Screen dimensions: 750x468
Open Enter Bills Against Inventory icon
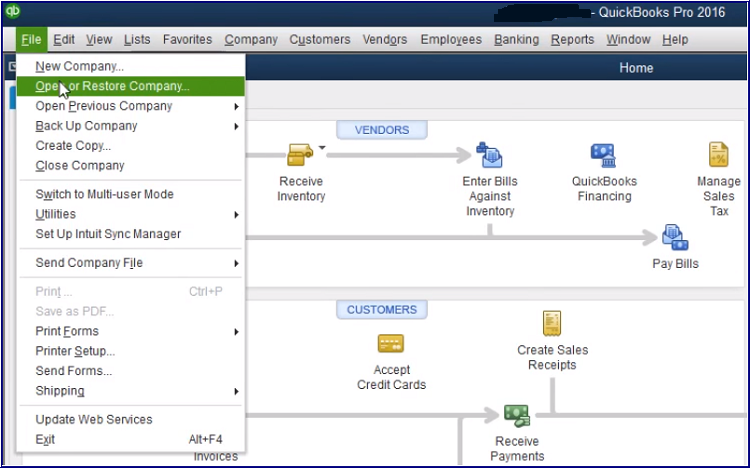(489, 155)
